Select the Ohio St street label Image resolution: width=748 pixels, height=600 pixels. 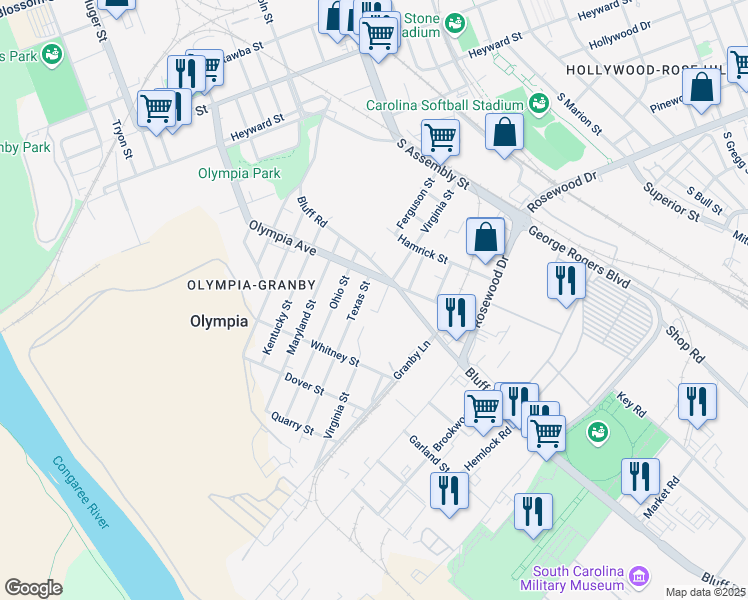tap(339, 292)
